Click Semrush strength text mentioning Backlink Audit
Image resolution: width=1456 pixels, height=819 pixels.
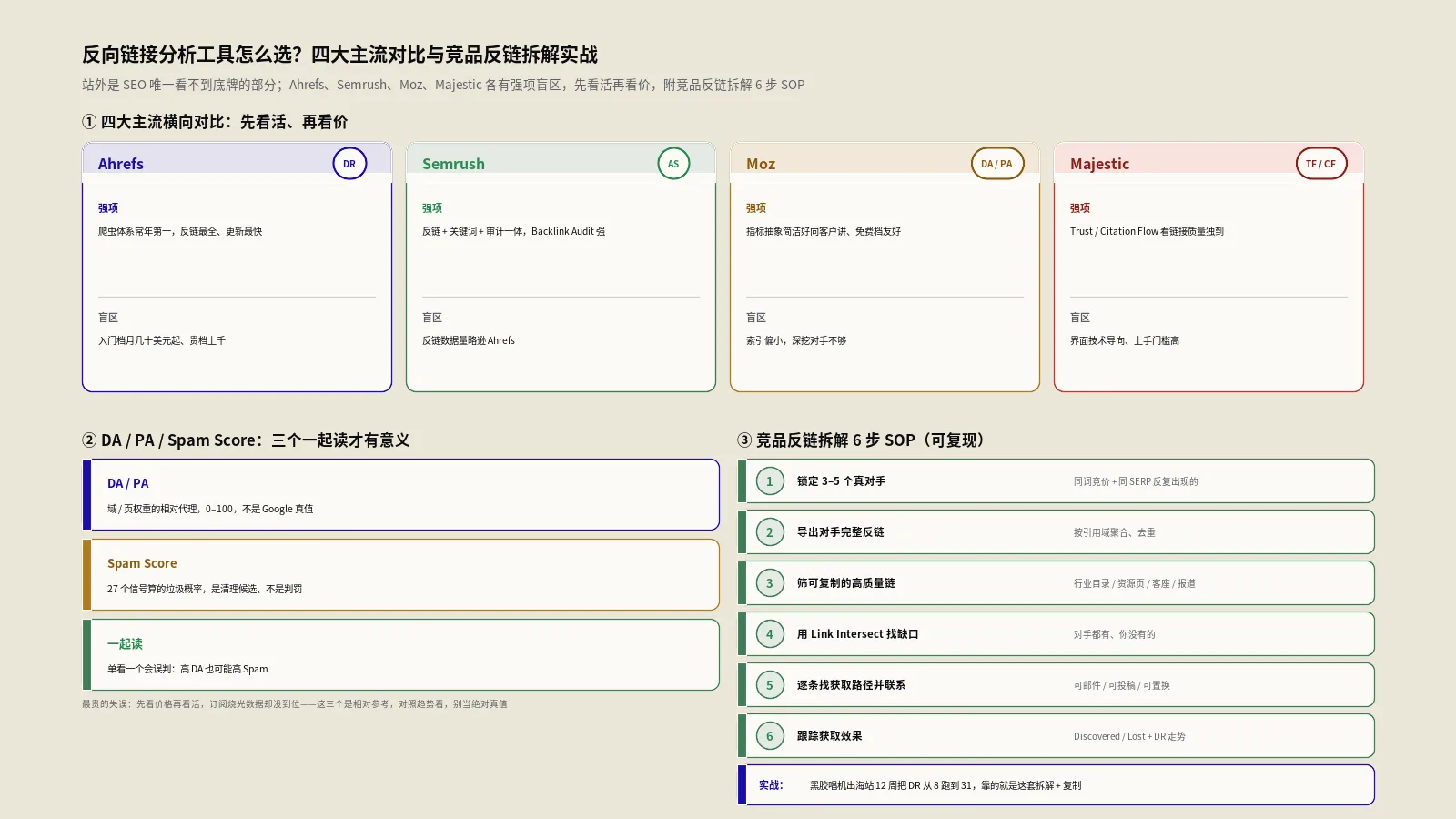tap(513, 231)
